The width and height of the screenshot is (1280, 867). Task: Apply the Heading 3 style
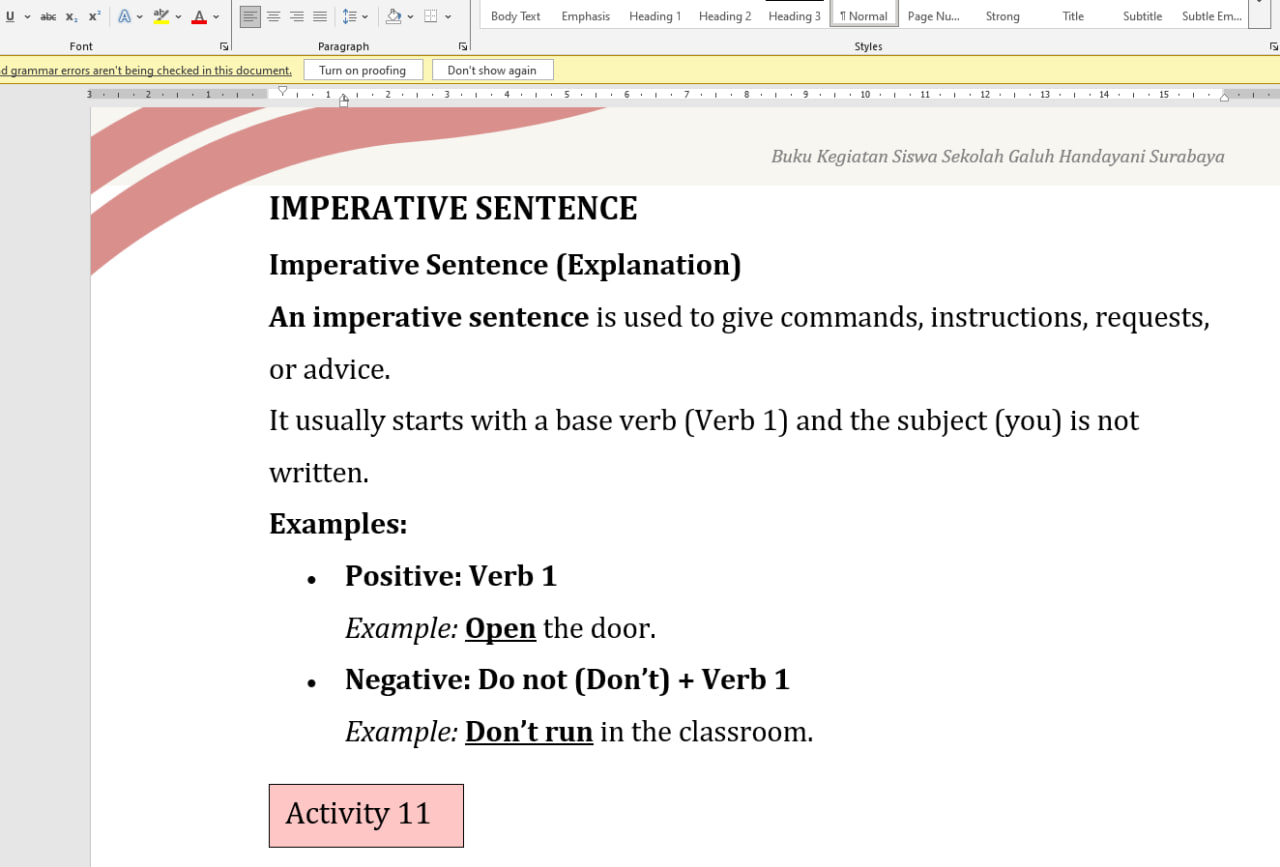coord(795,15)
